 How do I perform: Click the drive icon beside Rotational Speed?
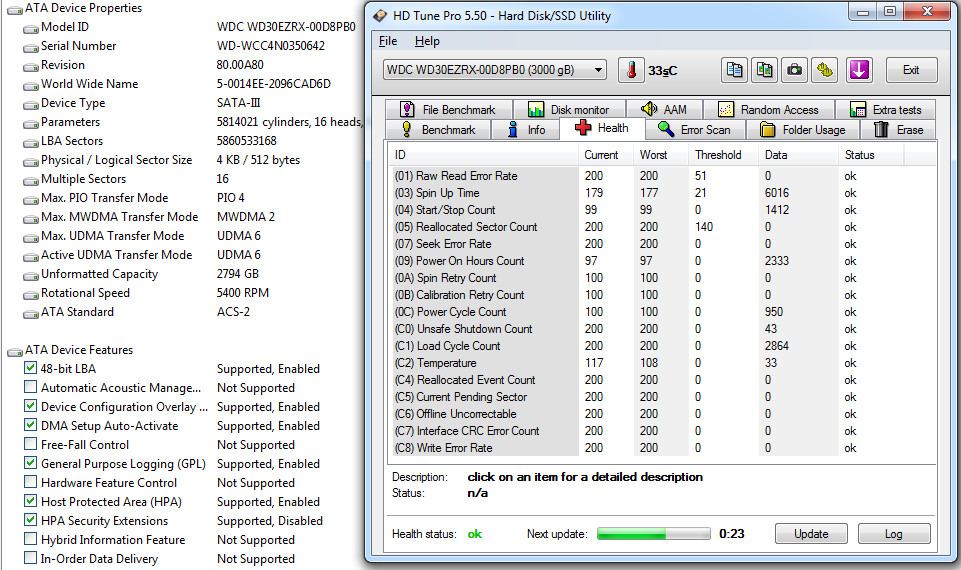[x=30, y=294]
